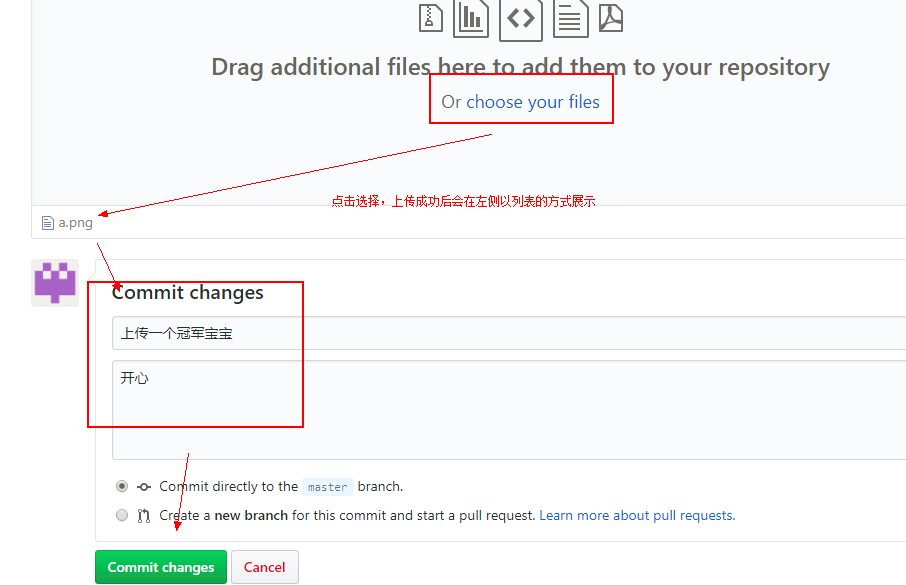Click the zip archive file icon
This screenshot has width=906, height=585.
(x=431, y=17)
